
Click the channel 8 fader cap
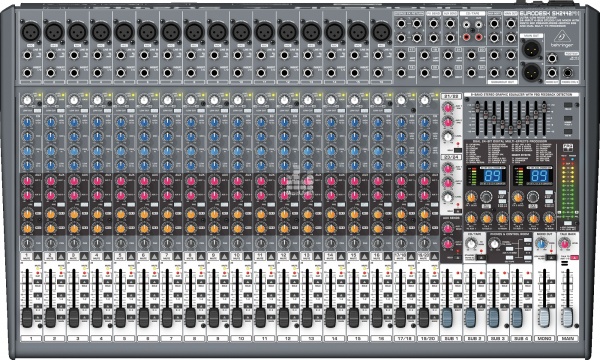[x=191, y=318]
